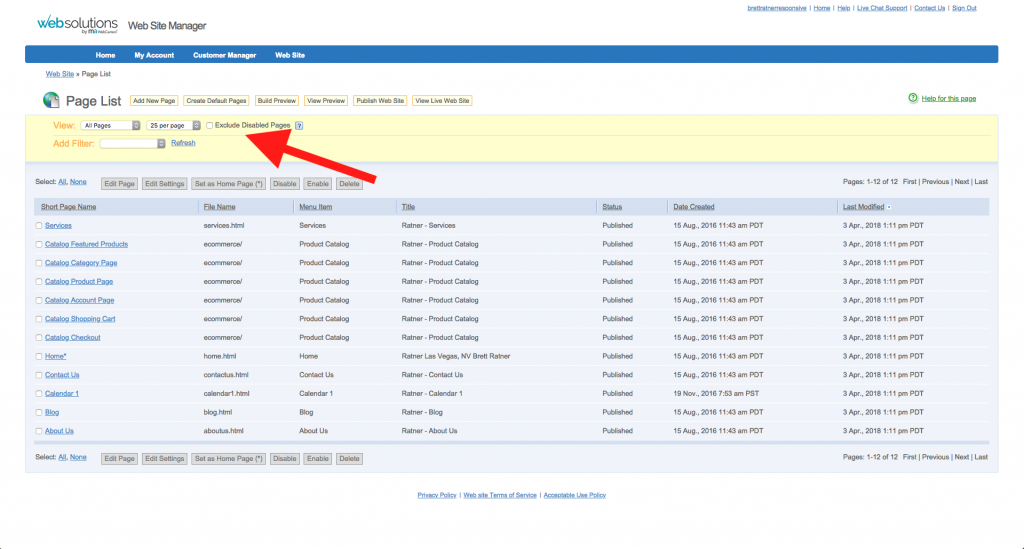This screenshot has height=549, width=1024.
Task: Click the bottom Delete button
Action: 349,459
